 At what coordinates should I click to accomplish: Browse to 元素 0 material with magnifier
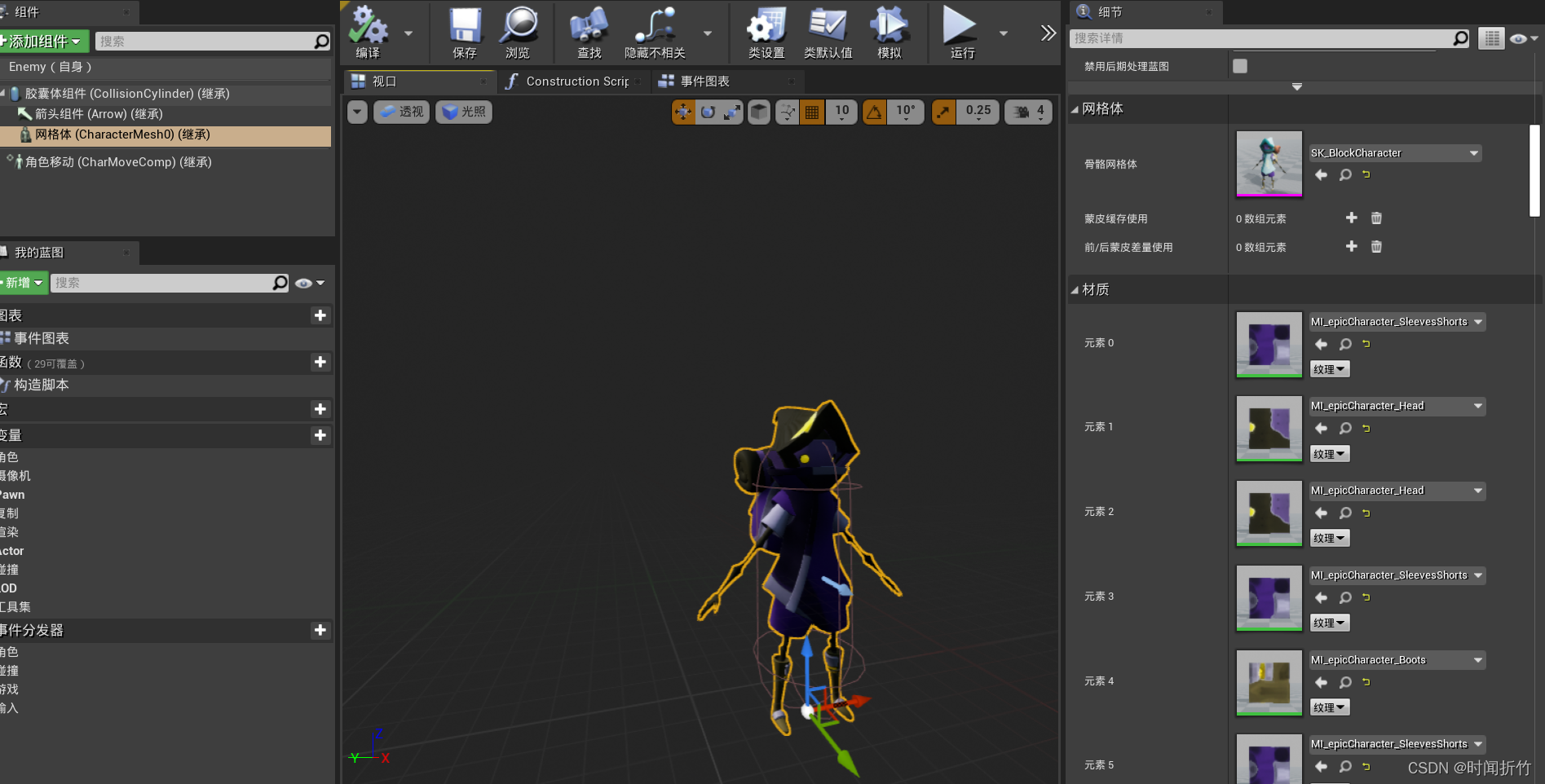pyautogui.click(x=1345, y=344)
